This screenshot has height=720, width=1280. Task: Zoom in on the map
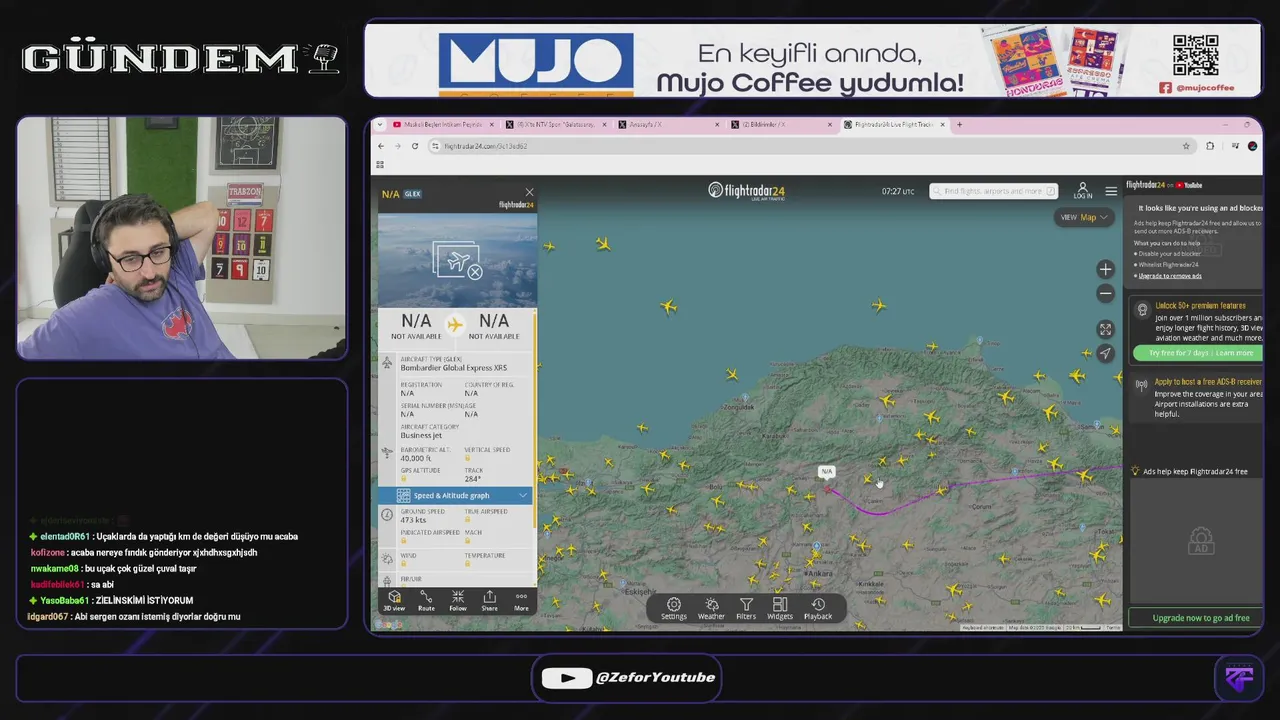click(1105, 269)
